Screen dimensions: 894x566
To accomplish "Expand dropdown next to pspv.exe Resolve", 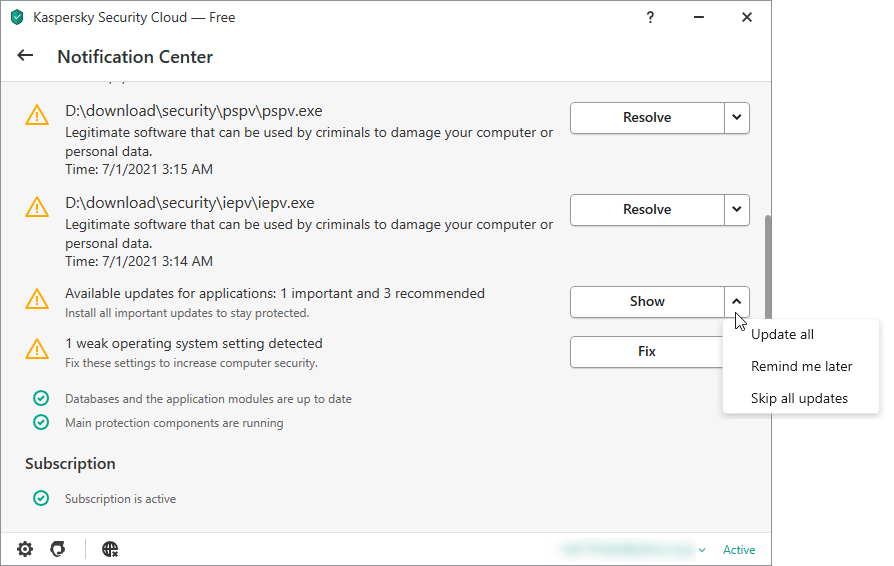I will [x=737, y=118].
